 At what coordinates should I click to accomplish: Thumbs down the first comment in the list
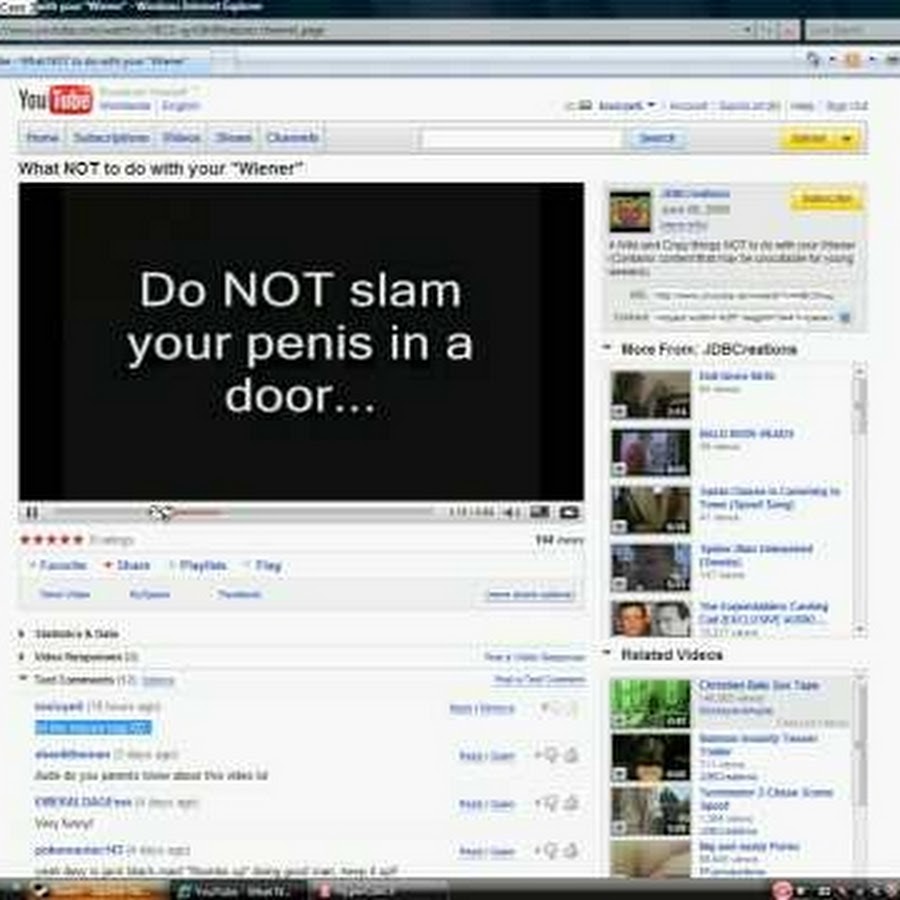[x=571, y=708]
